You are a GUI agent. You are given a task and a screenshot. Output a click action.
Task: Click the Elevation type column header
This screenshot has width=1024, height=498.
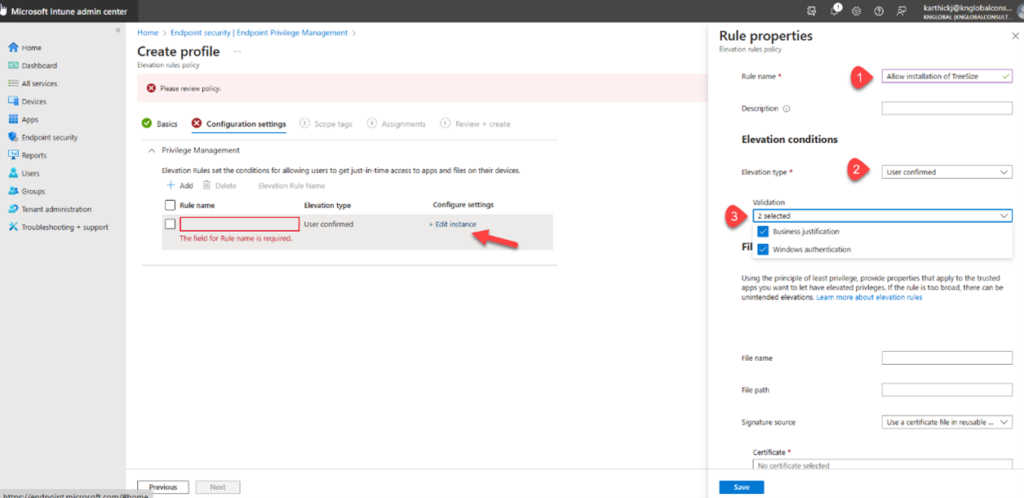327,205
